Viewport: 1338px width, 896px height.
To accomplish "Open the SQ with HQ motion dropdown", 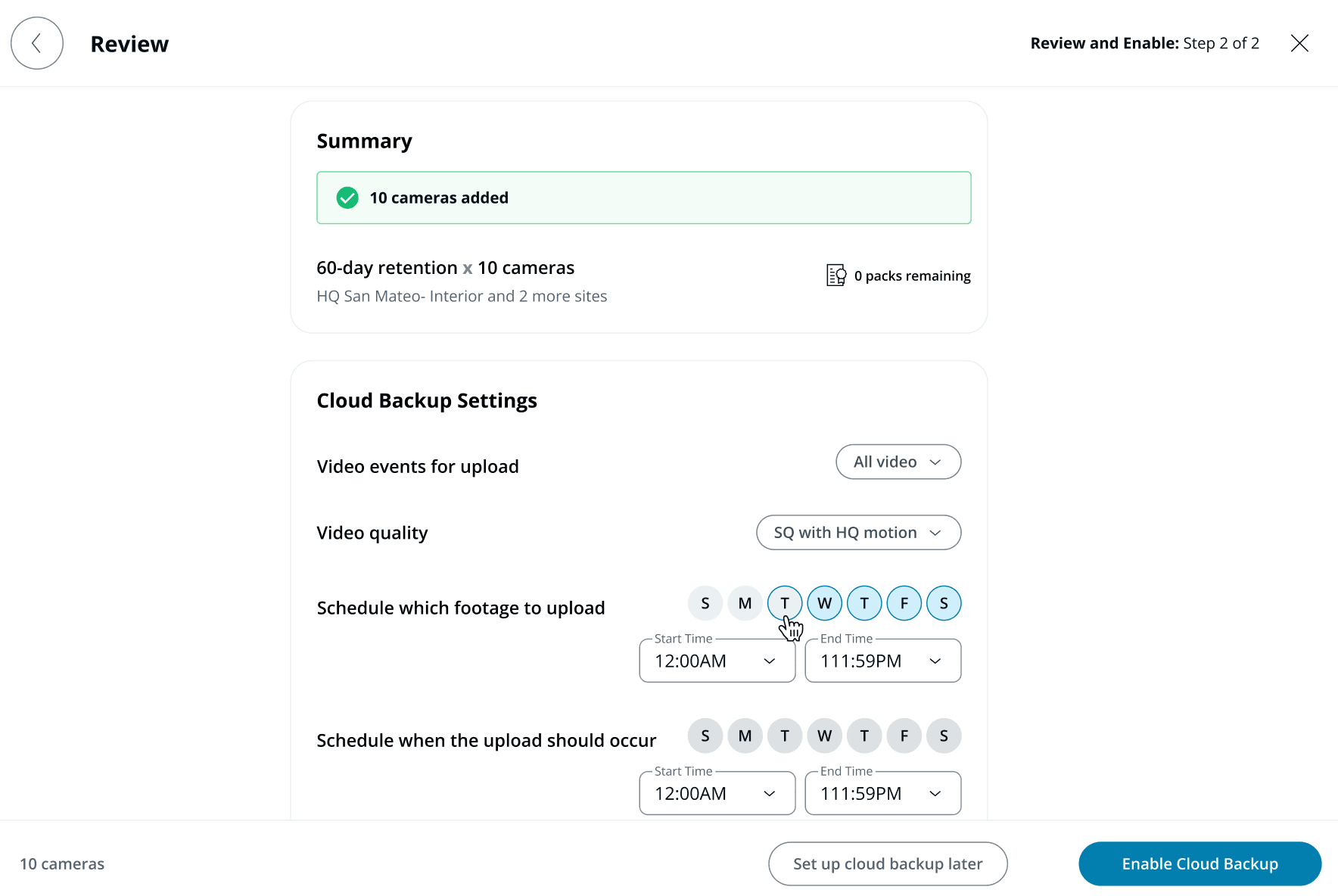I will pos(858,533).
